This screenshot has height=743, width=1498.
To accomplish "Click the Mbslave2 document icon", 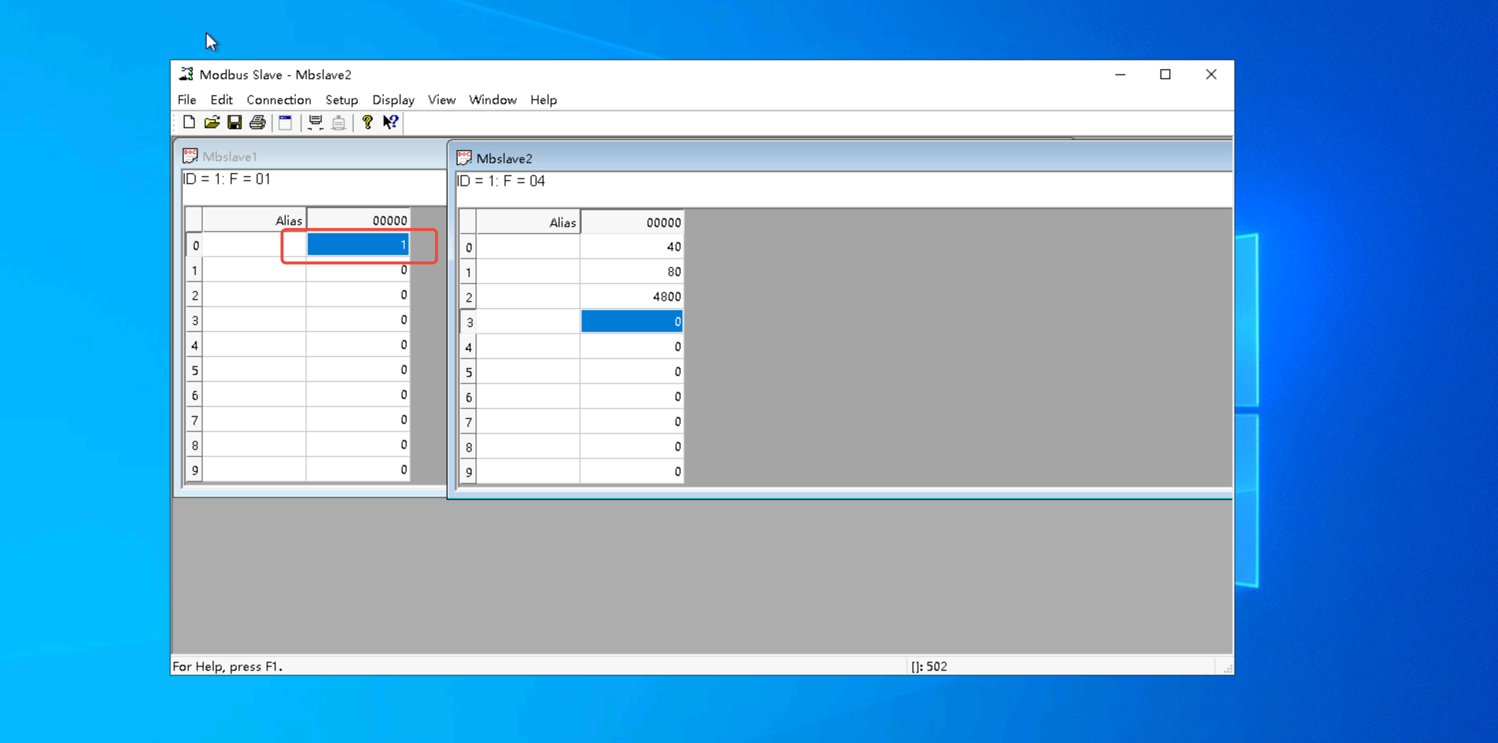I will [x=464, y=158].
